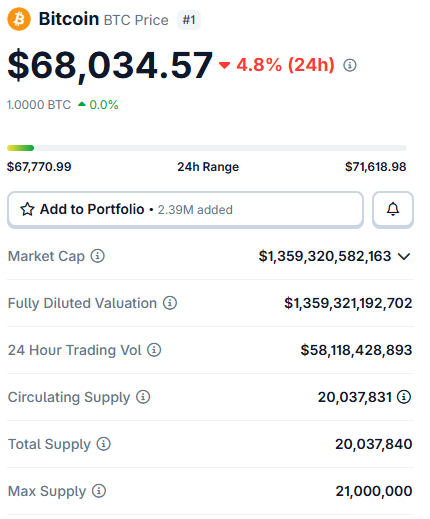Show Market Cap info tooltip icon
This screenshot has height=519, width=430.
98,256
